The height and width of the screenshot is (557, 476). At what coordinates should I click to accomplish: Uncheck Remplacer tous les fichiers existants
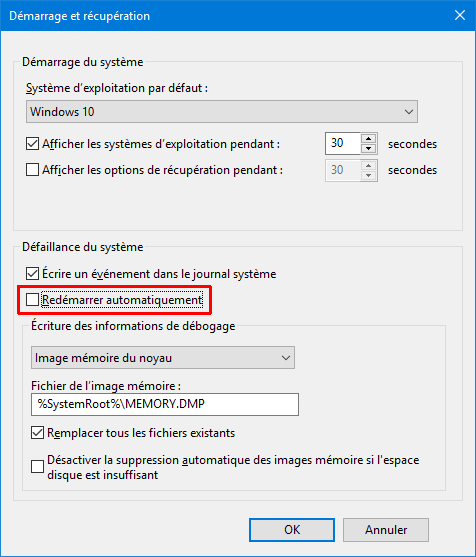(x=37, y=433)
